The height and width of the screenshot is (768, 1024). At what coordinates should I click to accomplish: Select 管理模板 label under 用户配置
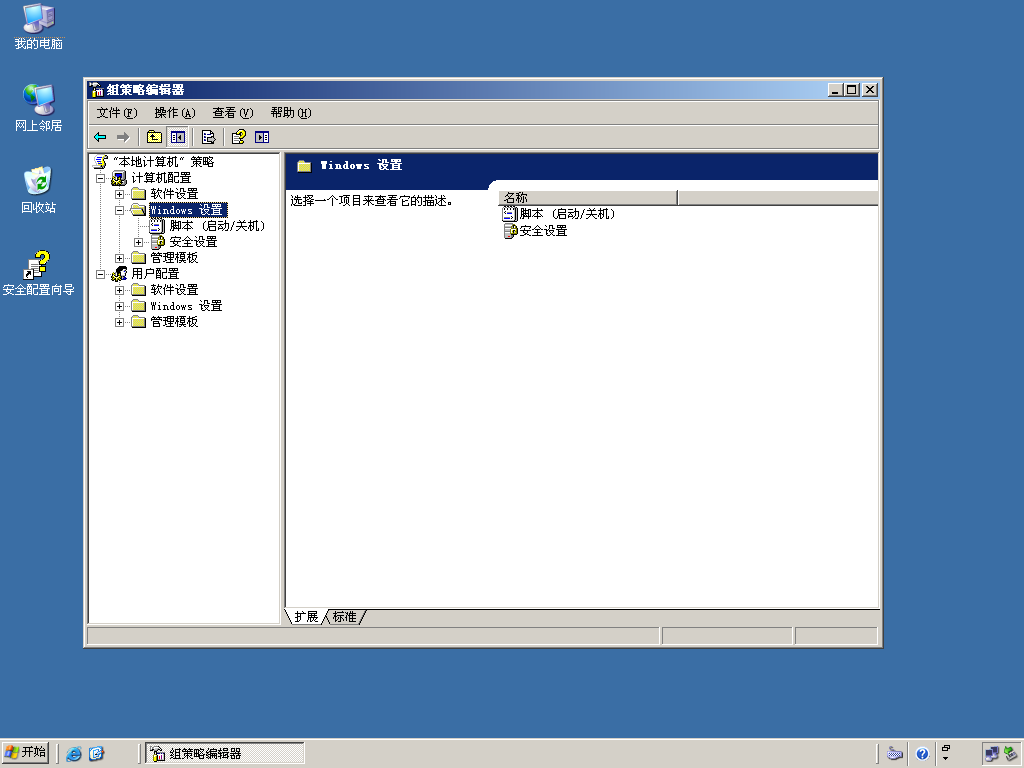pos(174,322)
